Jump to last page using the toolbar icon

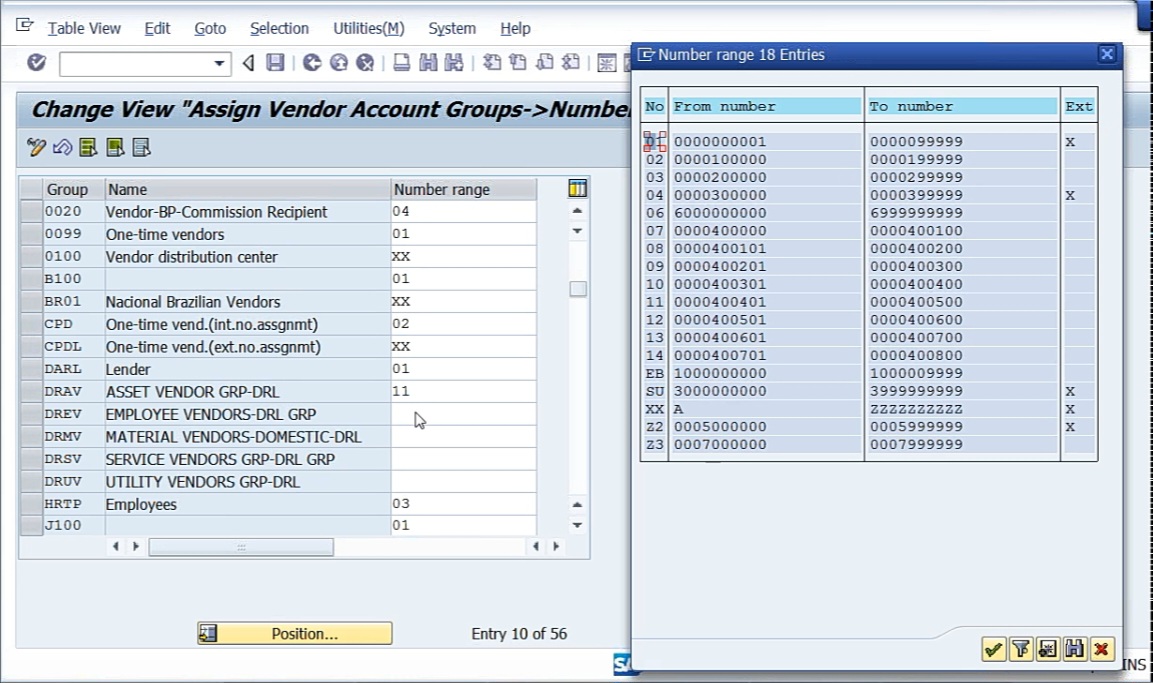coord(571,63)
